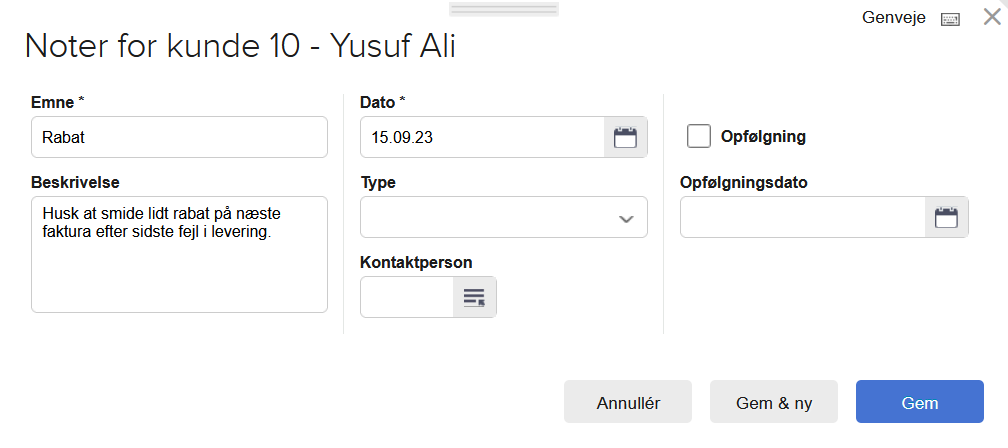This screenshot has height=448, width=1008.
Task: Enable the Opfølgning checkbox
Action: coord(699,137)
